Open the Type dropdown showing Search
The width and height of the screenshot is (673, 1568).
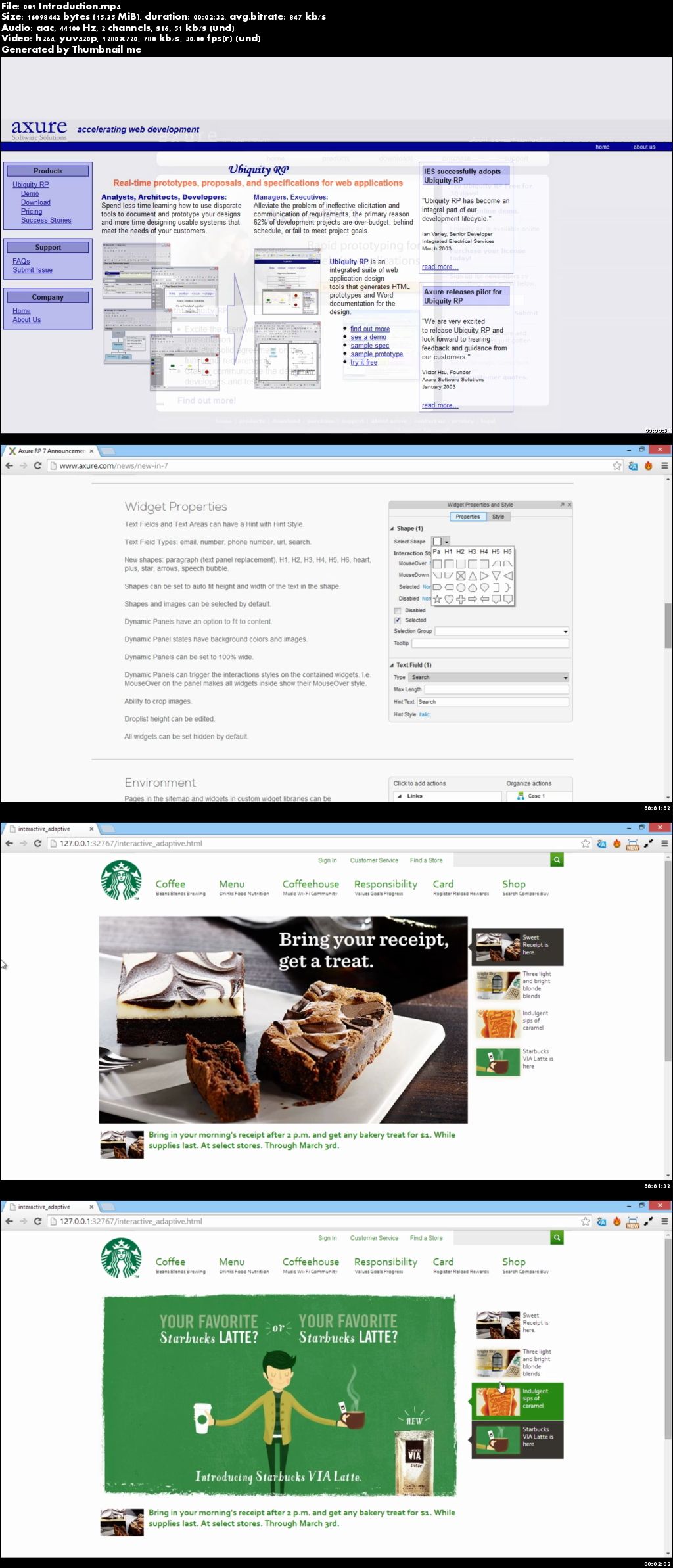(489, 677)
